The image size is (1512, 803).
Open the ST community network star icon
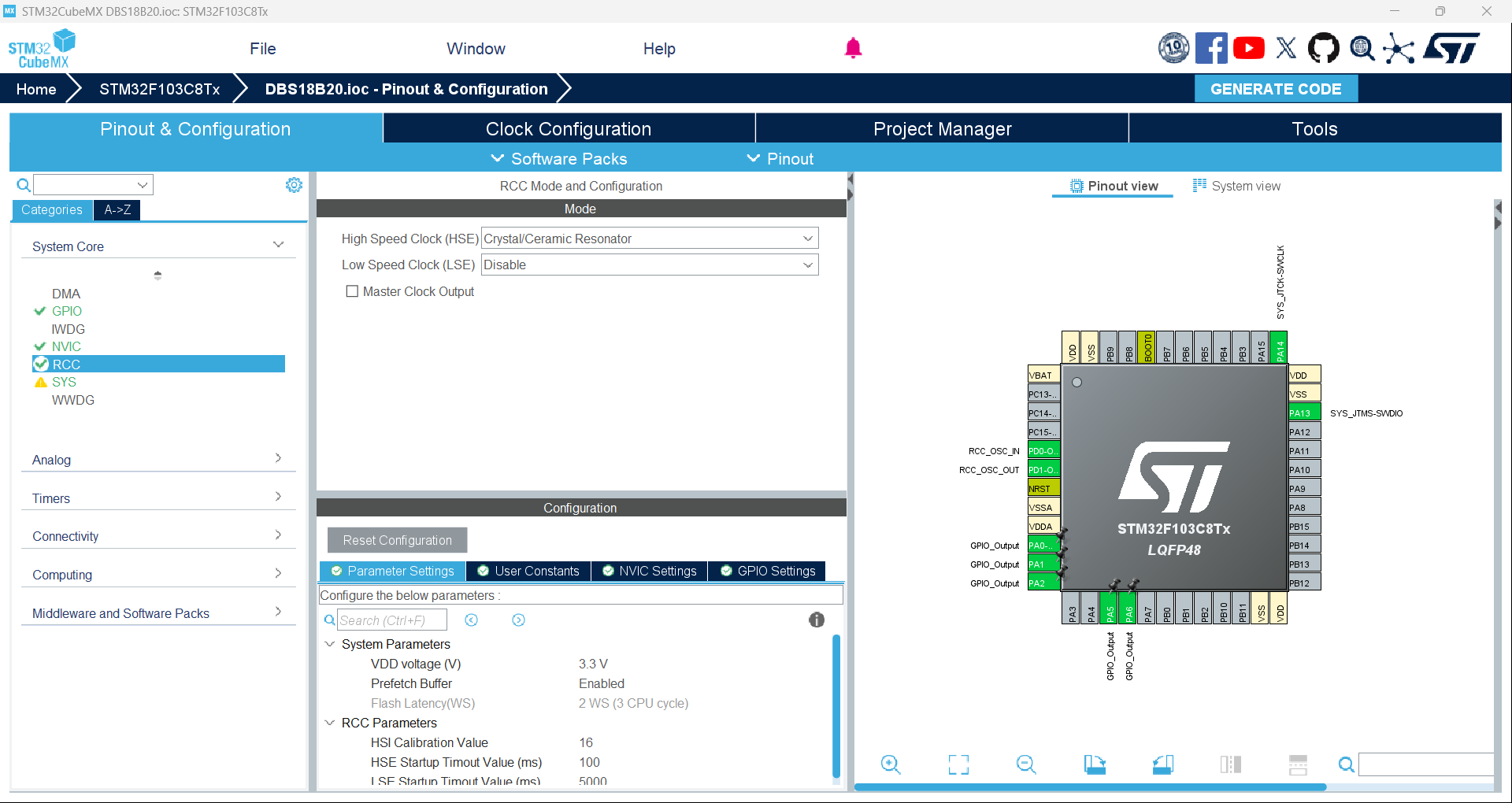1399,48
